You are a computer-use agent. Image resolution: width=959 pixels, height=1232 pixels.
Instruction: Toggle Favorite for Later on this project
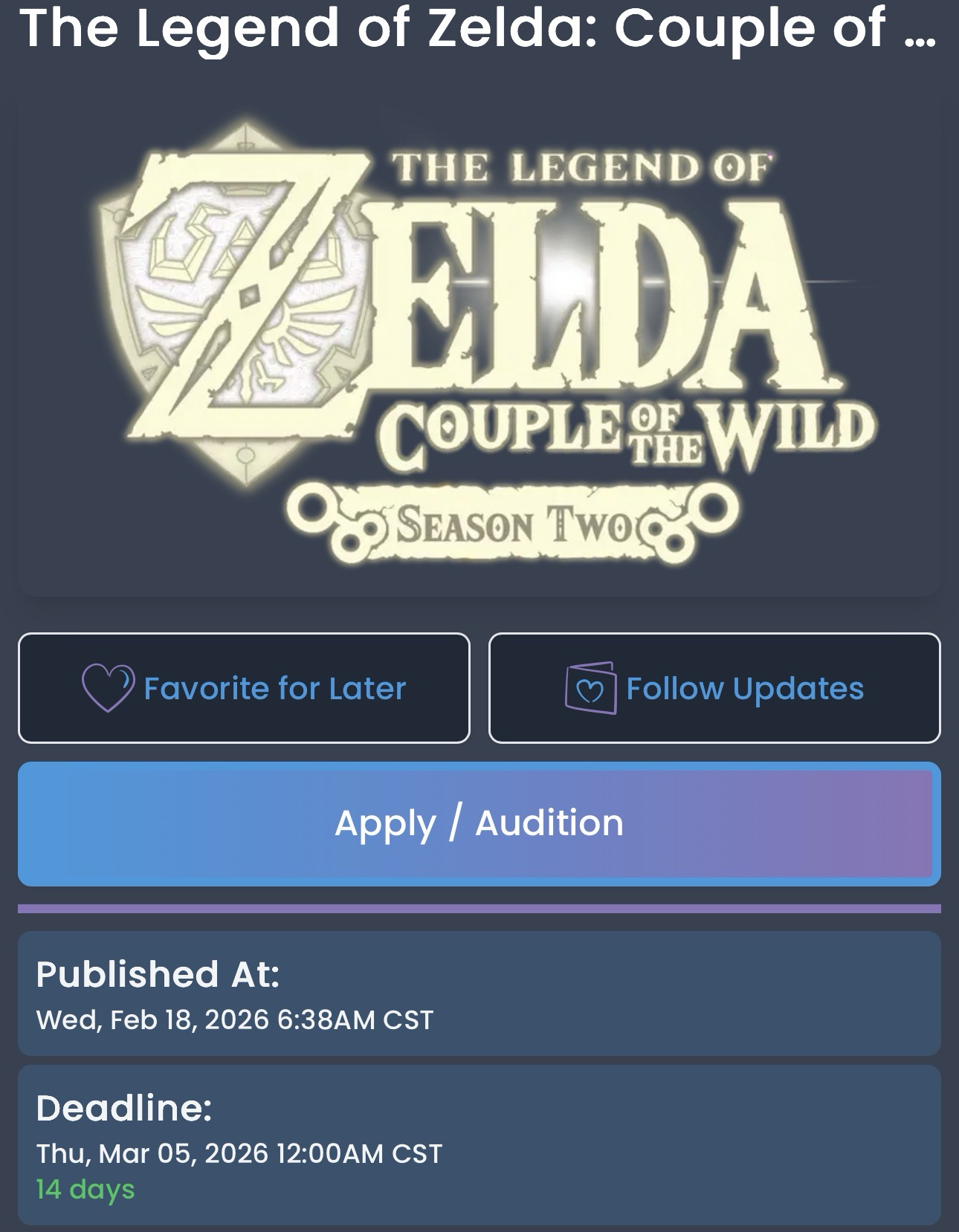point(244,688)
